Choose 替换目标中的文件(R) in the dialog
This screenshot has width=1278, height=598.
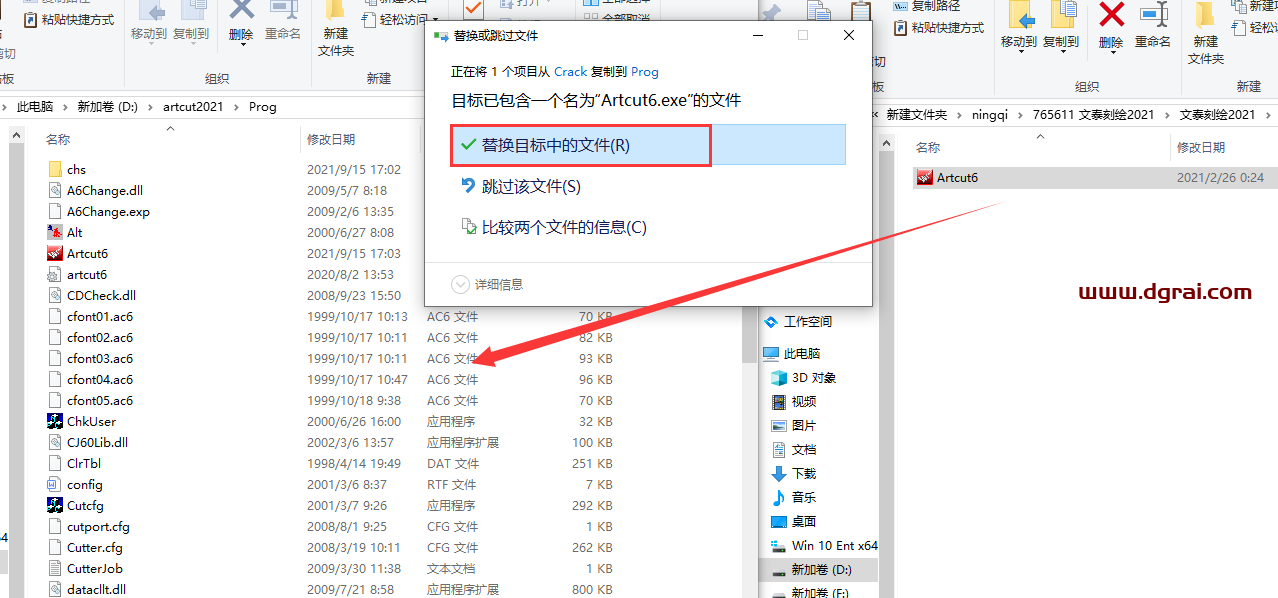[x=648, y=145]
